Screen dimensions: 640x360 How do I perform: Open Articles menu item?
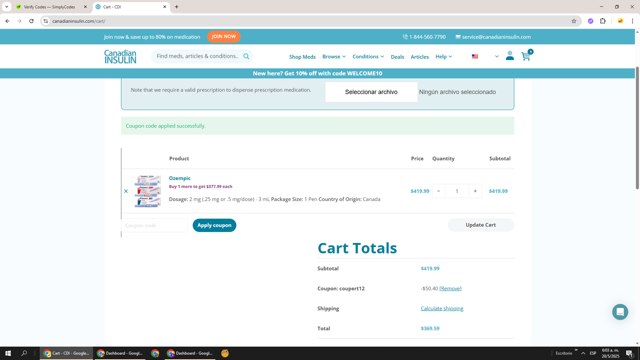[x=420, y=57]
